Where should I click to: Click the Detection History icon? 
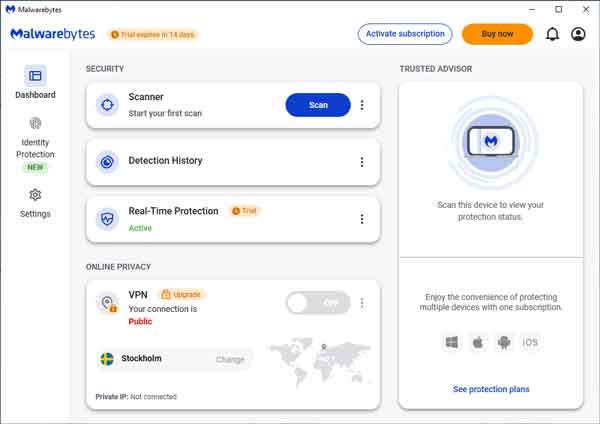tap(107, 162)
